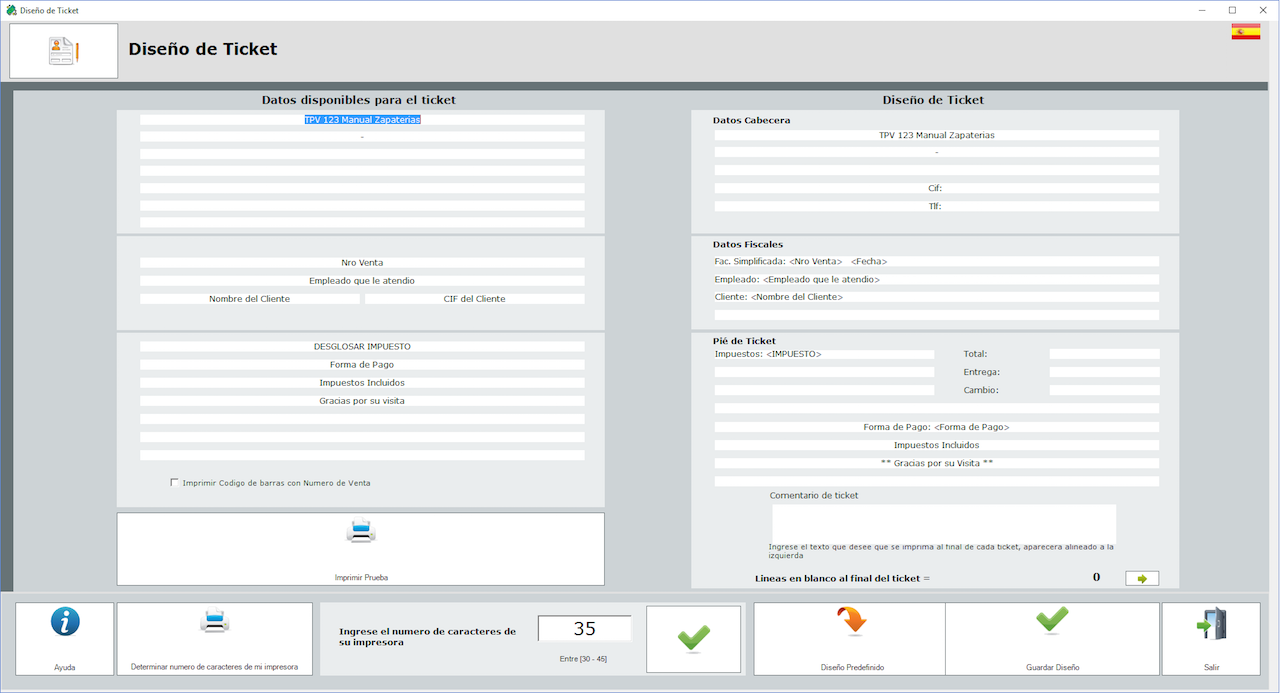Click the Ayuda info icon
1280x693 pixels.
point(65,623)
